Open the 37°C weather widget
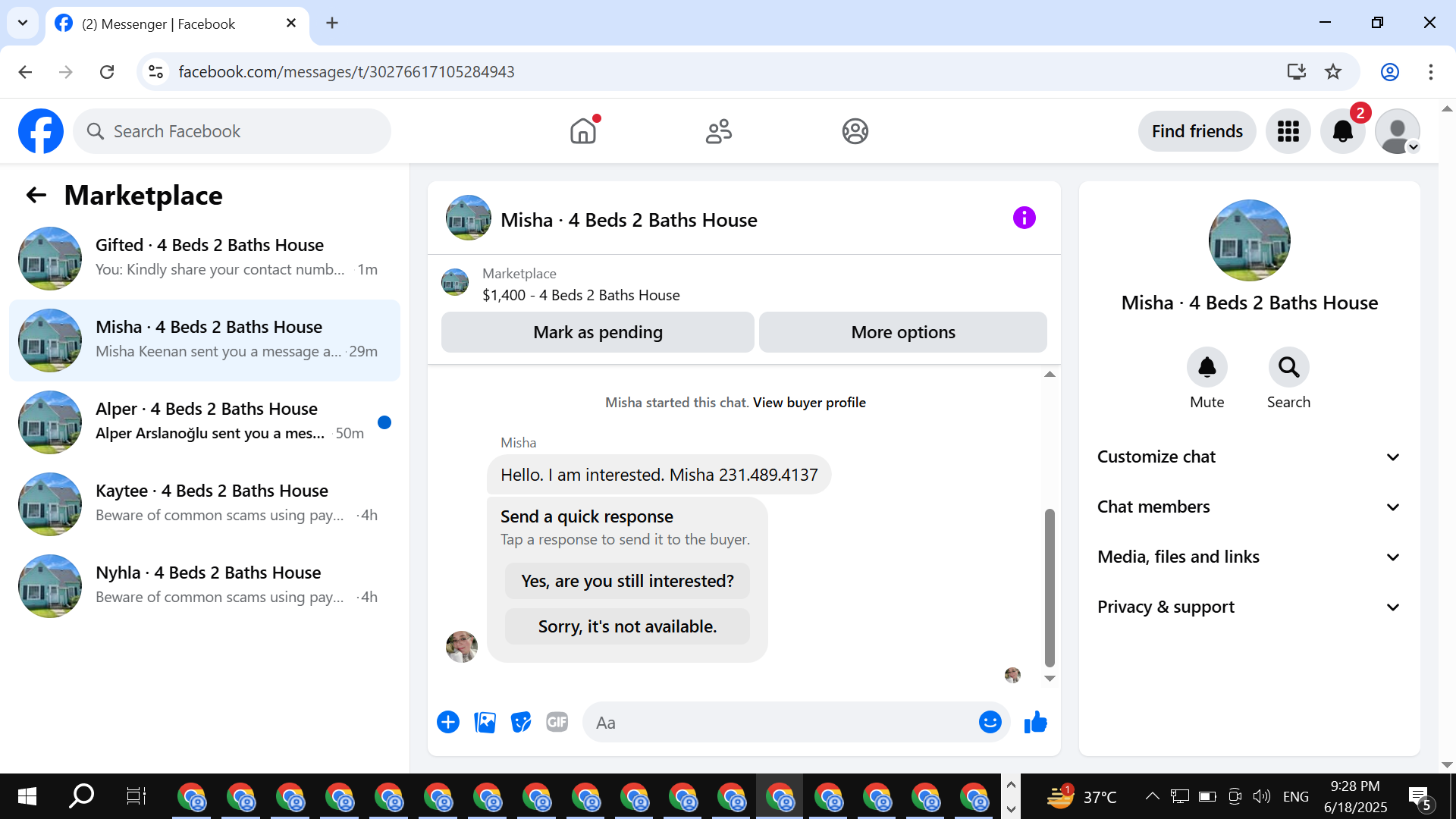 point(1081,796)
